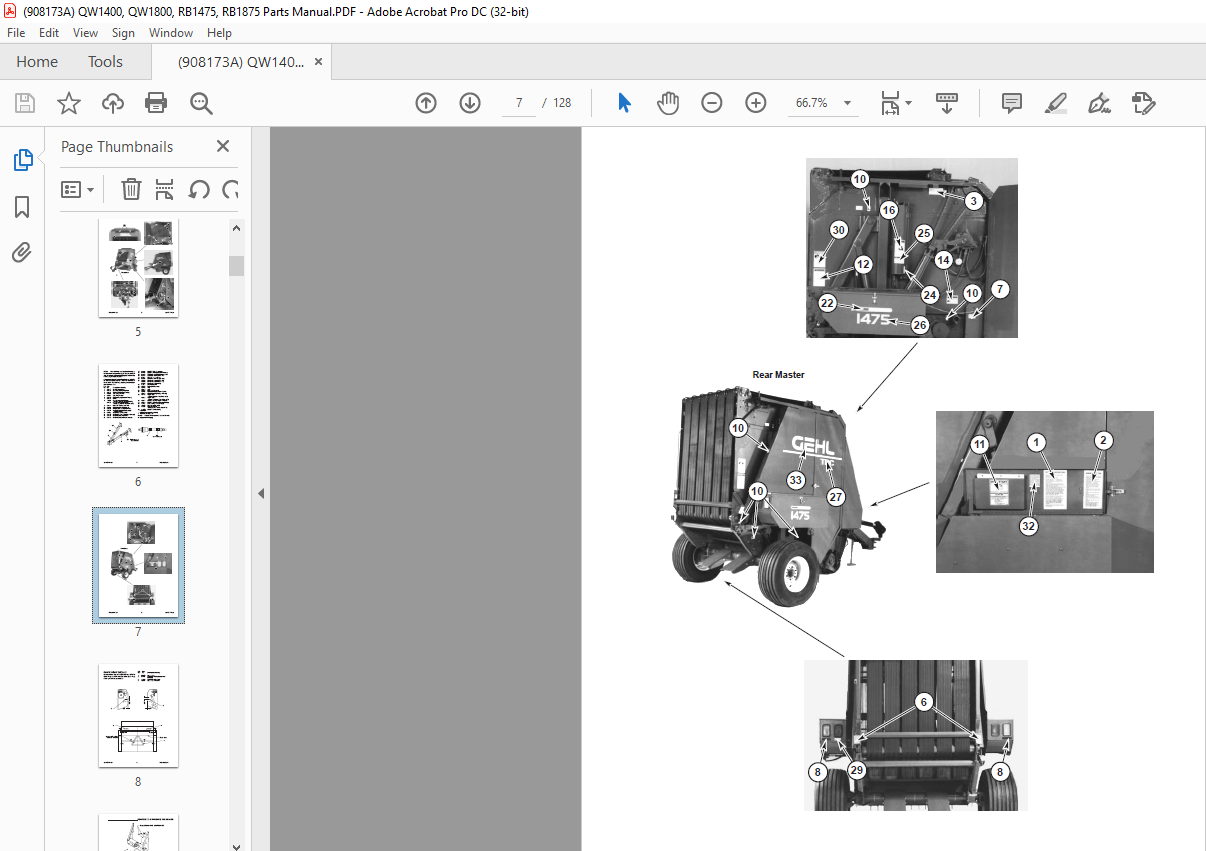Click the thumbnails pane scrollbar thumb

(237, 265)
